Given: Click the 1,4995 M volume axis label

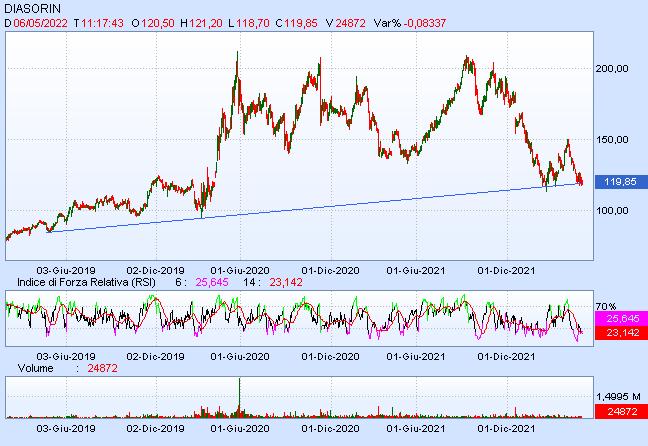Looking at the screenshot, I should coord(618,397).
